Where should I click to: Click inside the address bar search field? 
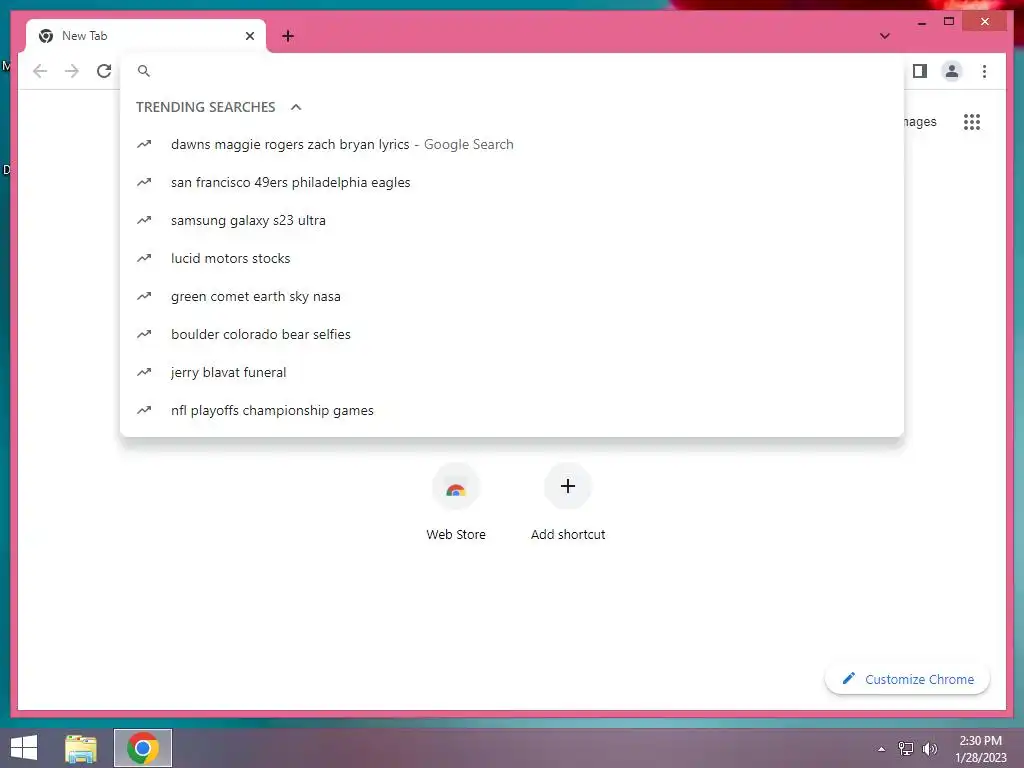click(512, 71)
